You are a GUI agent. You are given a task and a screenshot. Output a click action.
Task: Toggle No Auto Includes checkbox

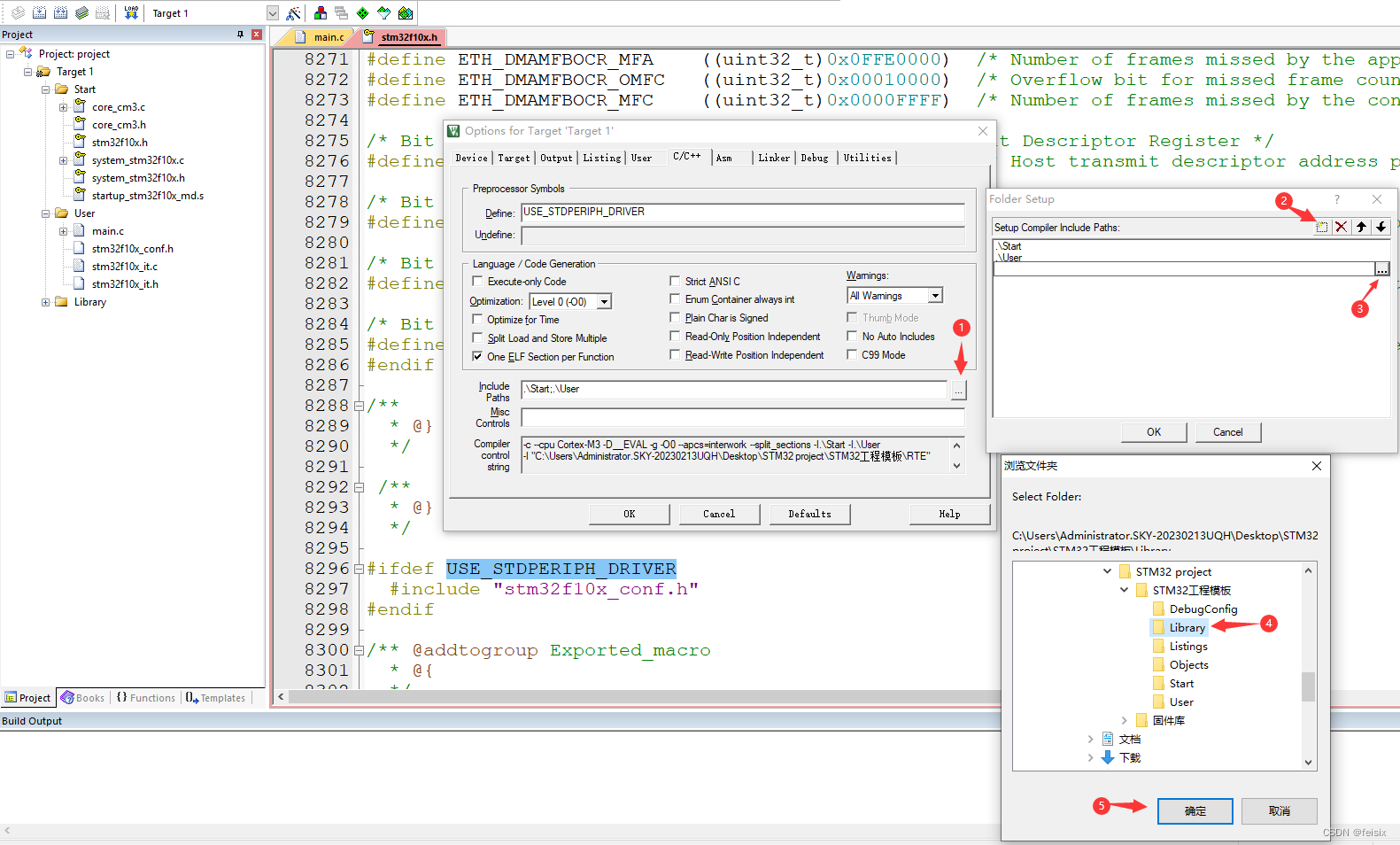852,336
